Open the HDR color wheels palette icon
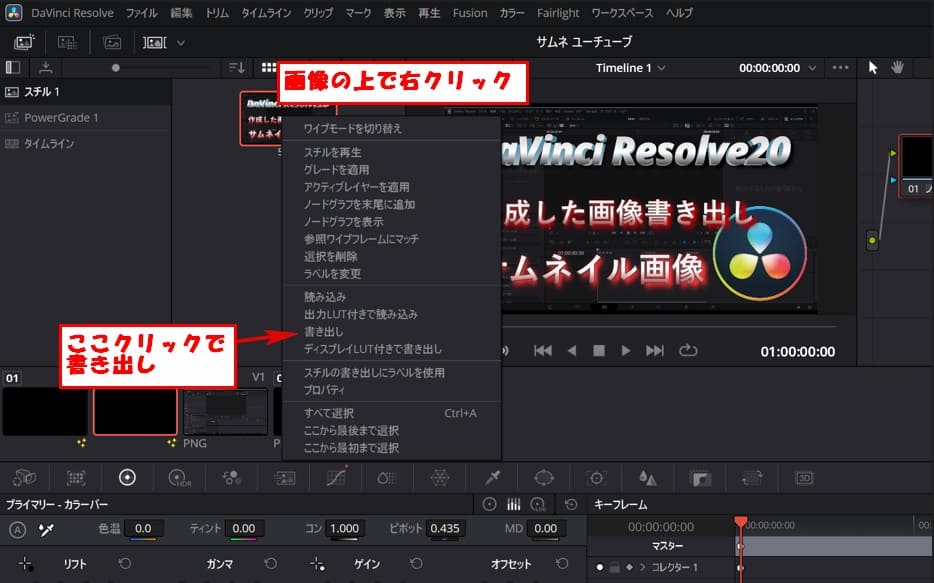 179,478
